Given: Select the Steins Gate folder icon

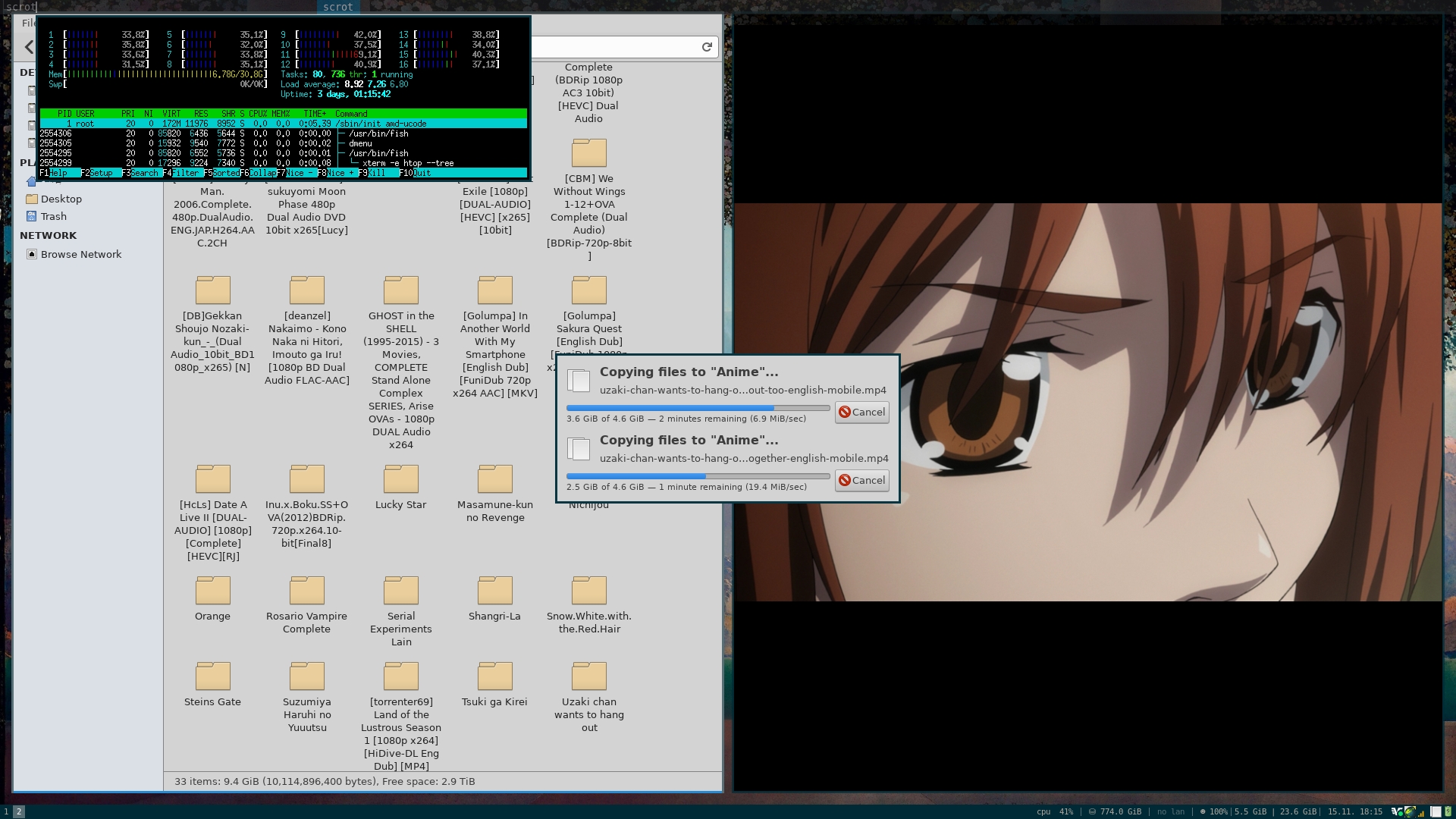Looking at the screenshot, I should [x=212, y=676].
